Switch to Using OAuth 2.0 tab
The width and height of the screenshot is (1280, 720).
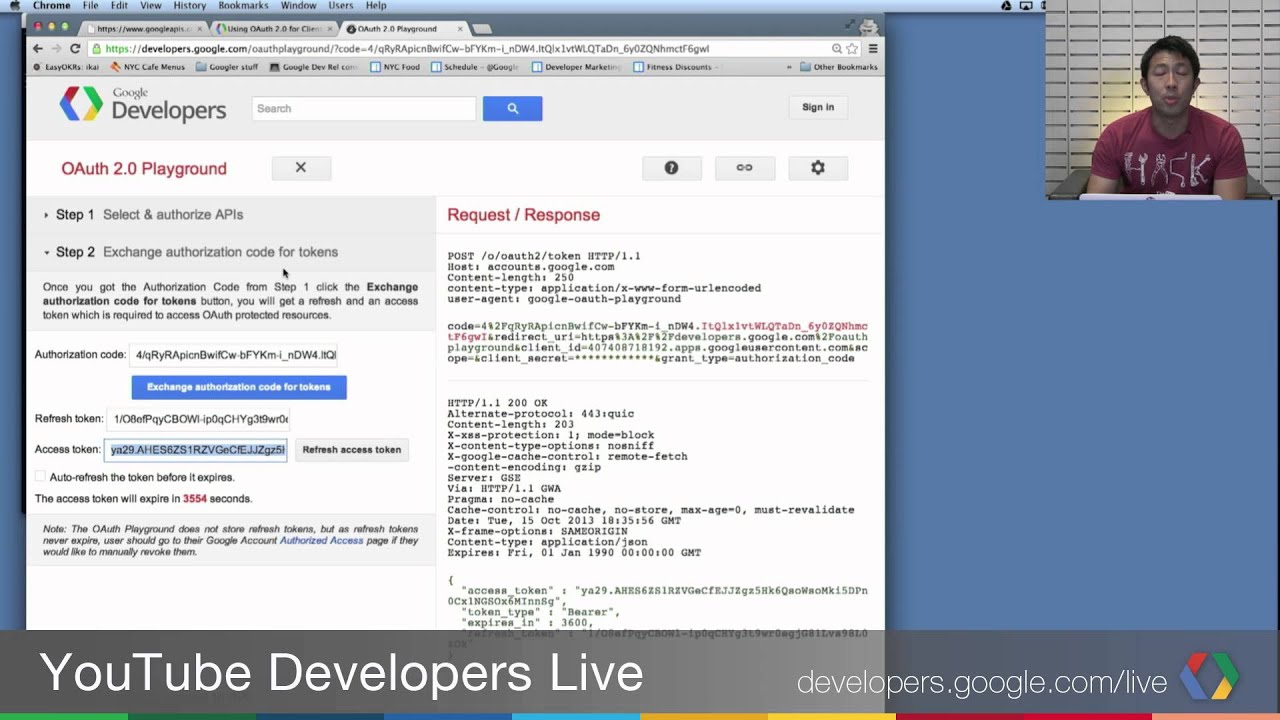click(x=273, y=29)
